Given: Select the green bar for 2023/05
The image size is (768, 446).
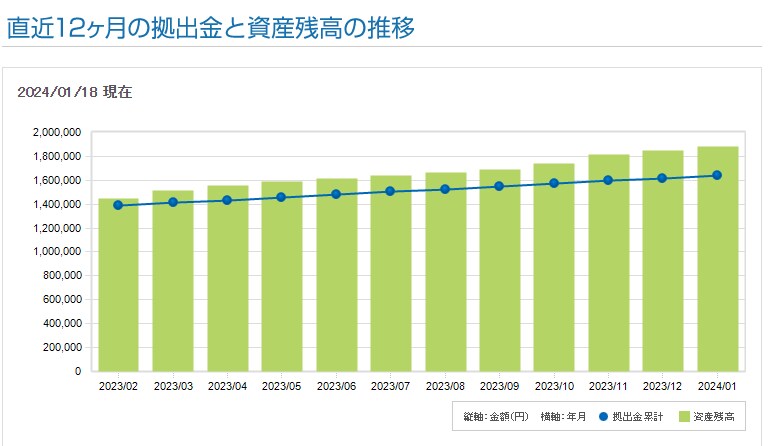Looking at the screenshot, I should [282, 277].
